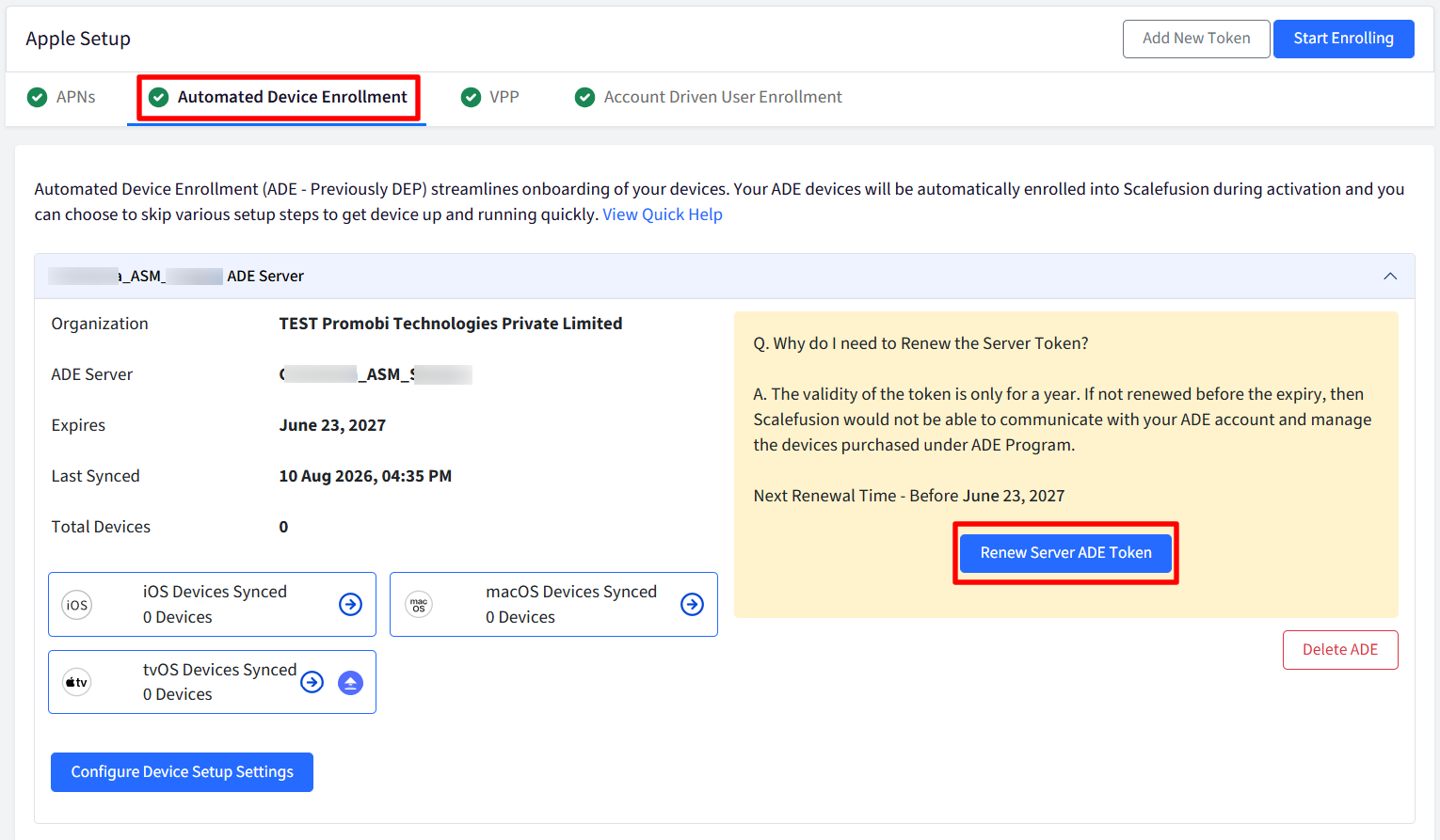Click the Apple TV badge icon

click(77, 682)
